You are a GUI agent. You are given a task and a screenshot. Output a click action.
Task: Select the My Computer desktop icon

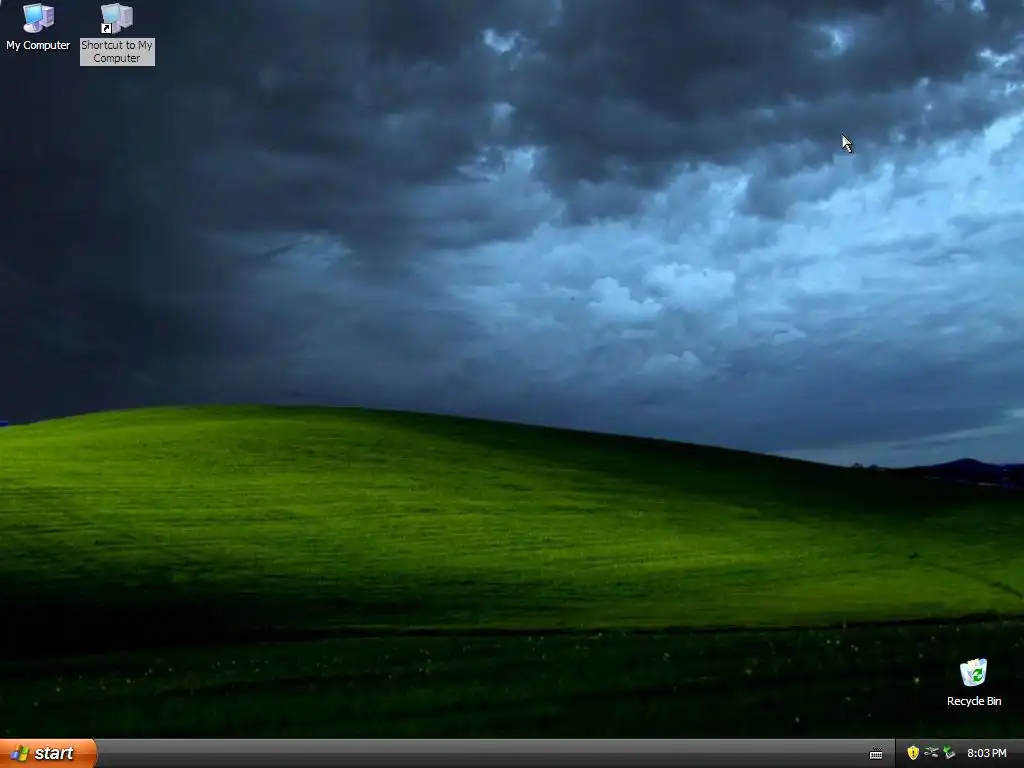click(x=38, y=18)
